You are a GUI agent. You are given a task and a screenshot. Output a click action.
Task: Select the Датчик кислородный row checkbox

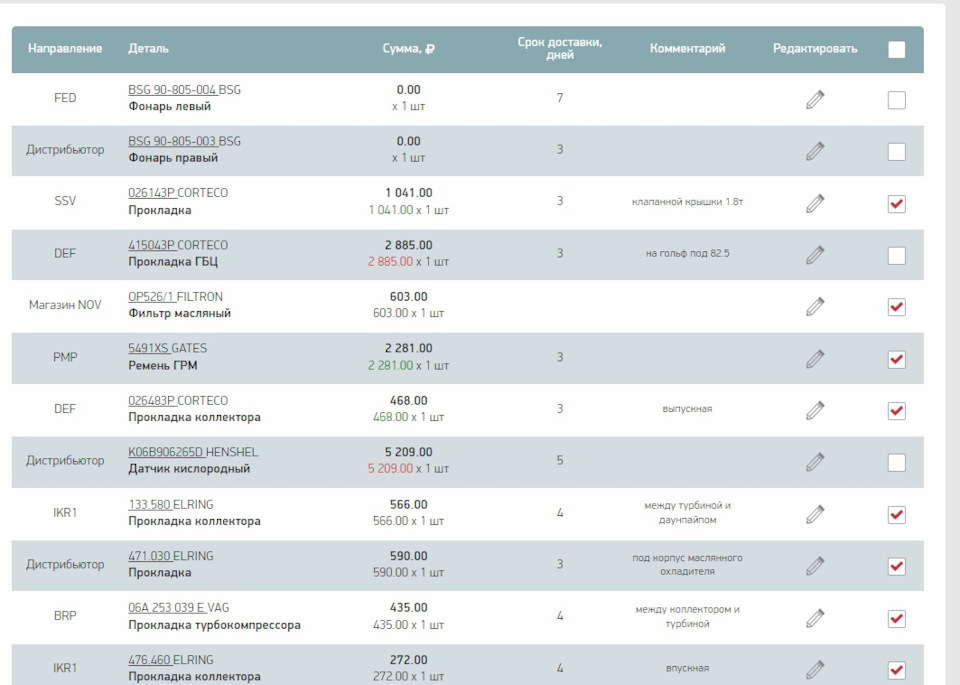(x=896, y=462)
